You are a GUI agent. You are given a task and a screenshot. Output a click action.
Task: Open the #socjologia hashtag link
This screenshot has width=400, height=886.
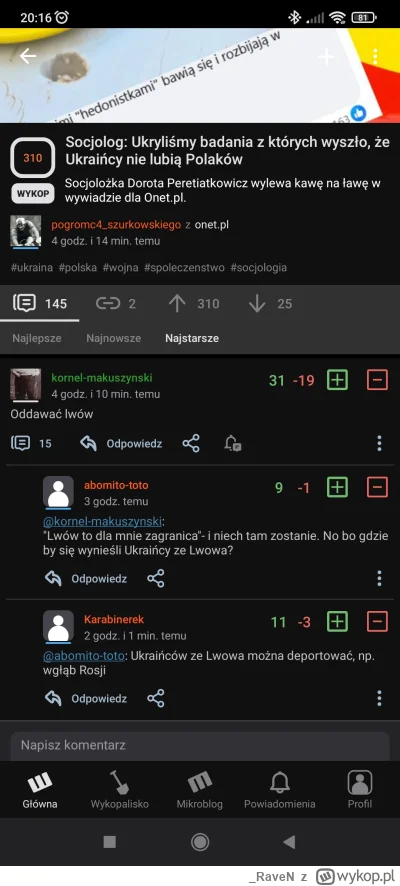coord(258,267)
